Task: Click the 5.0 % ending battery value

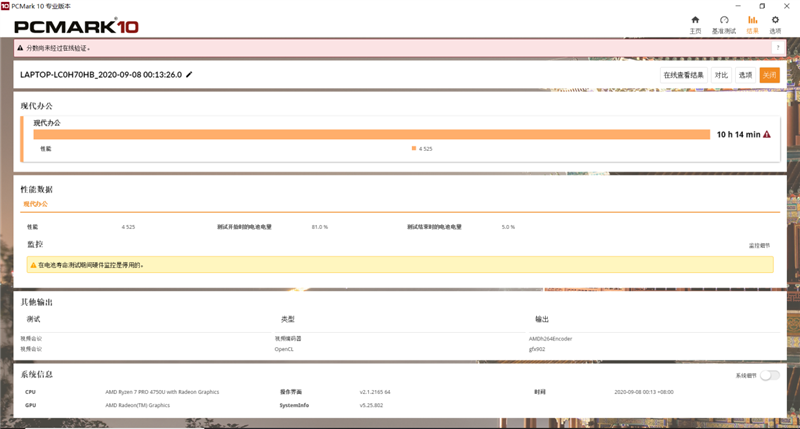Action: point(508,227)
